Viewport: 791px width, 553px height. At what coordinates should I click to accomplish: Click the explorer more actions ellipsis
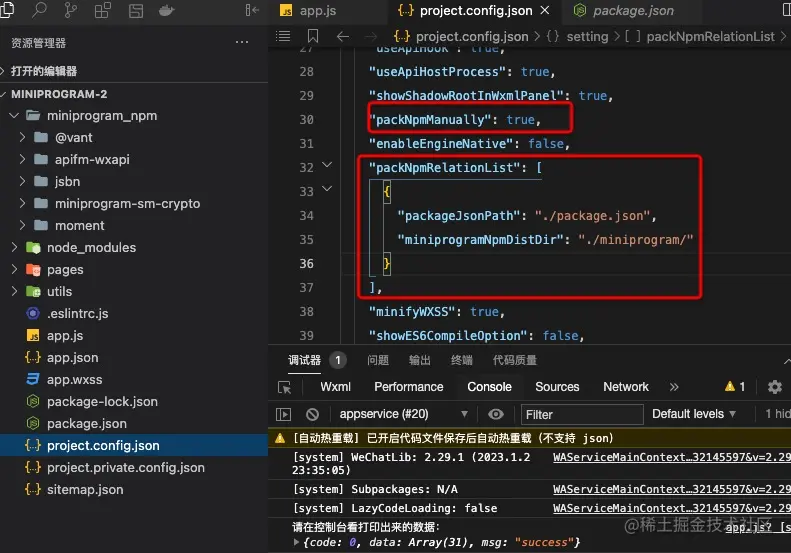(x=242, y=42)
